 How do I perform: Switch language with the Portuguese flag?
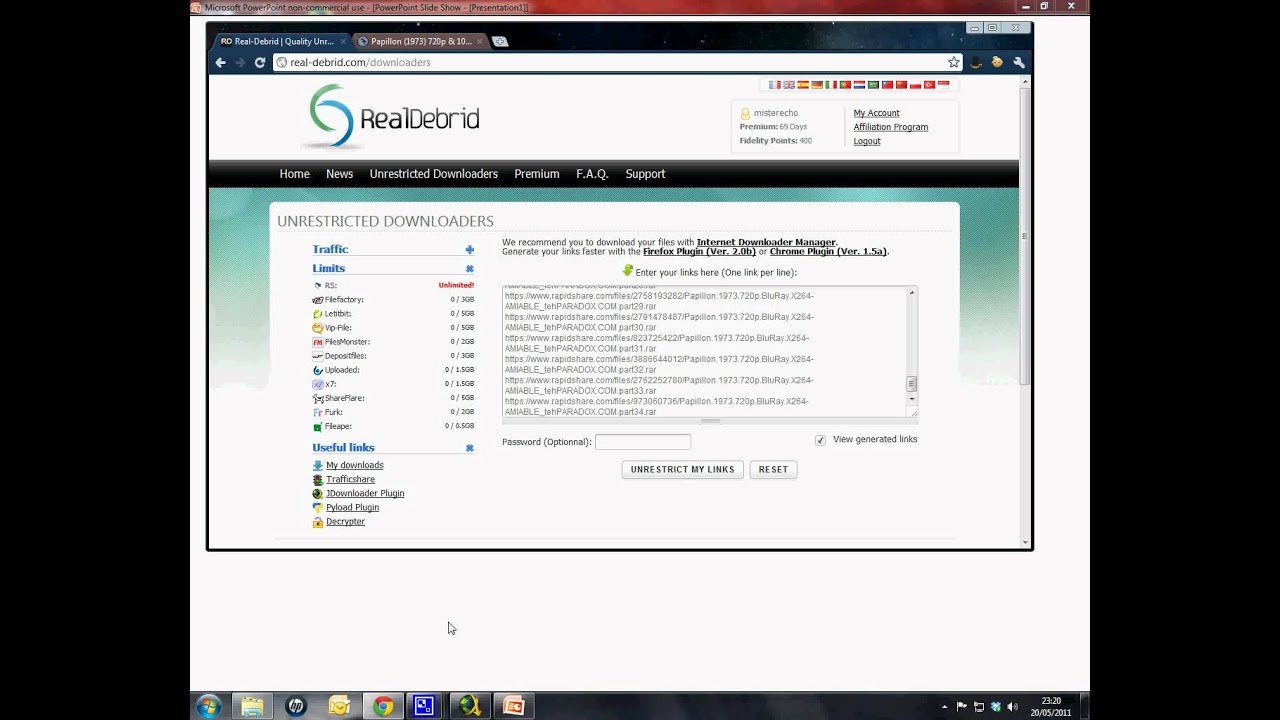click(x=845, y=85)
